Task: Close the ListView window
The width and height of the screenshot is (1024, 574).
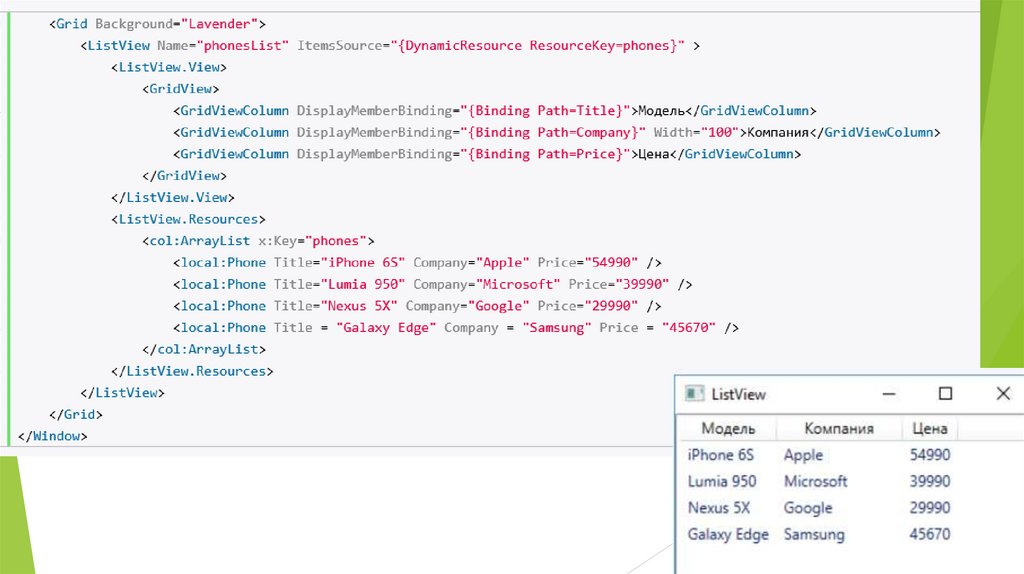Action: [x=1003, y=394]
